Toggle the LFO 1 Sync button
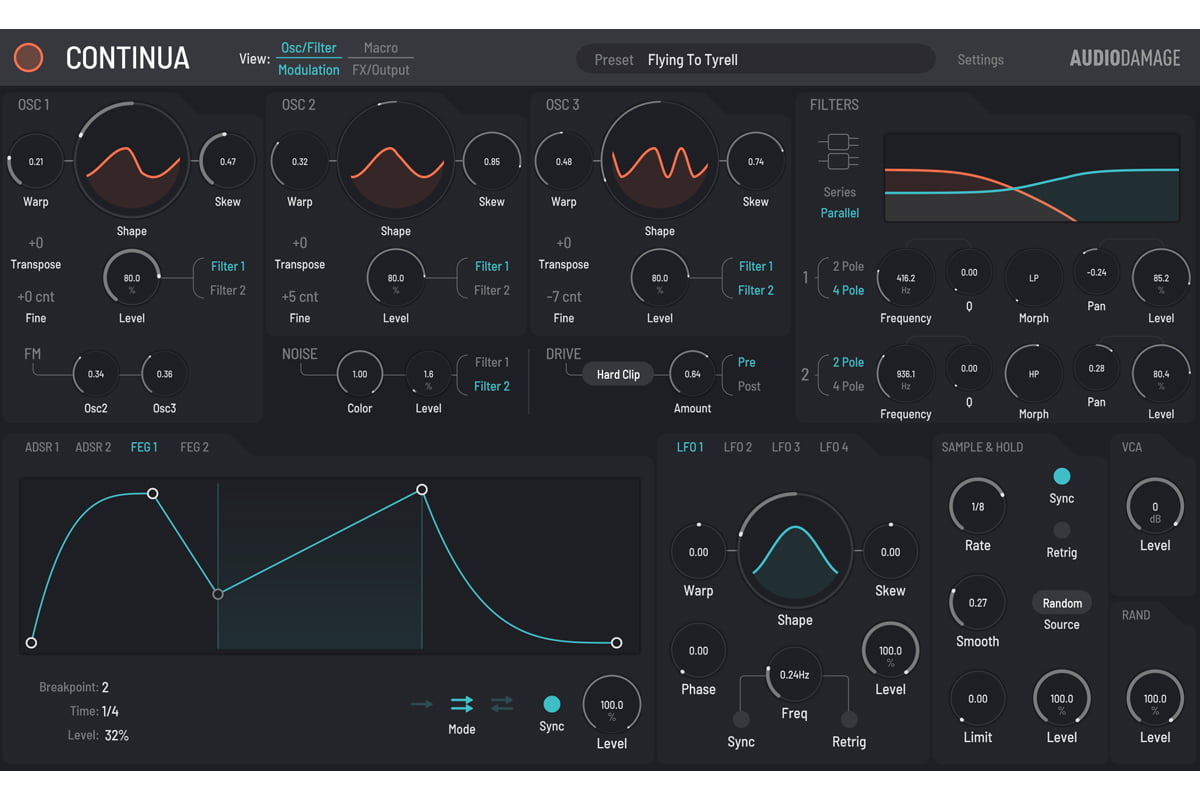The height and width of the screenshot is (800, 1200). click(741, 719)
